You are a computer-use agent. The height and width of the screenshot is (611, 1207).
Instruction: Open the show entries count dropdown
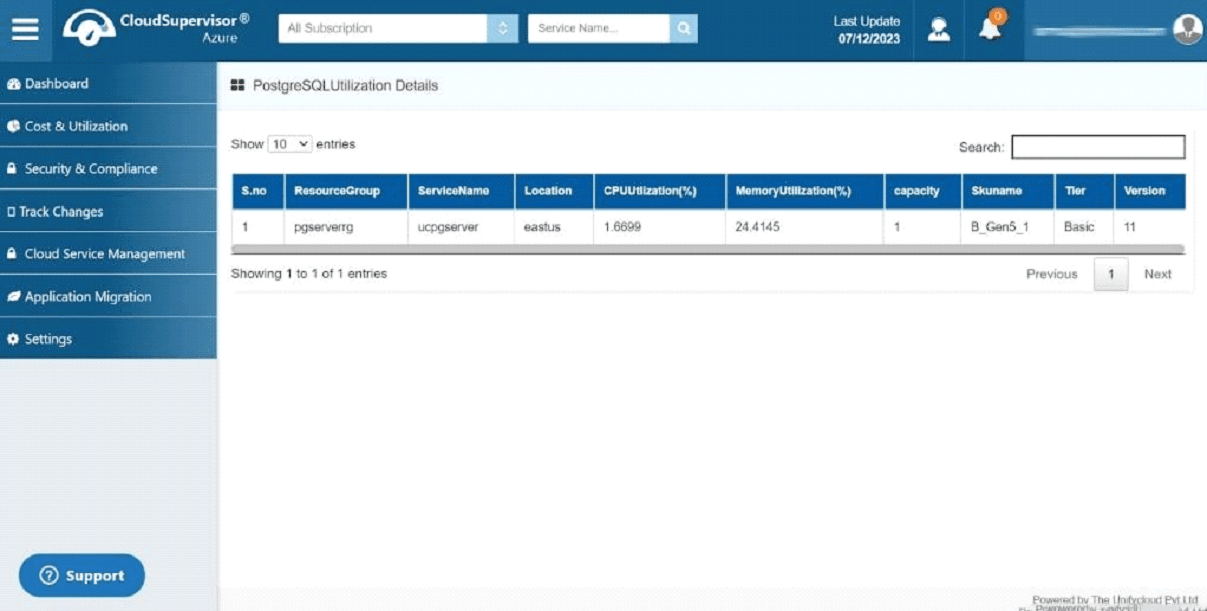[x=290, y=144]
